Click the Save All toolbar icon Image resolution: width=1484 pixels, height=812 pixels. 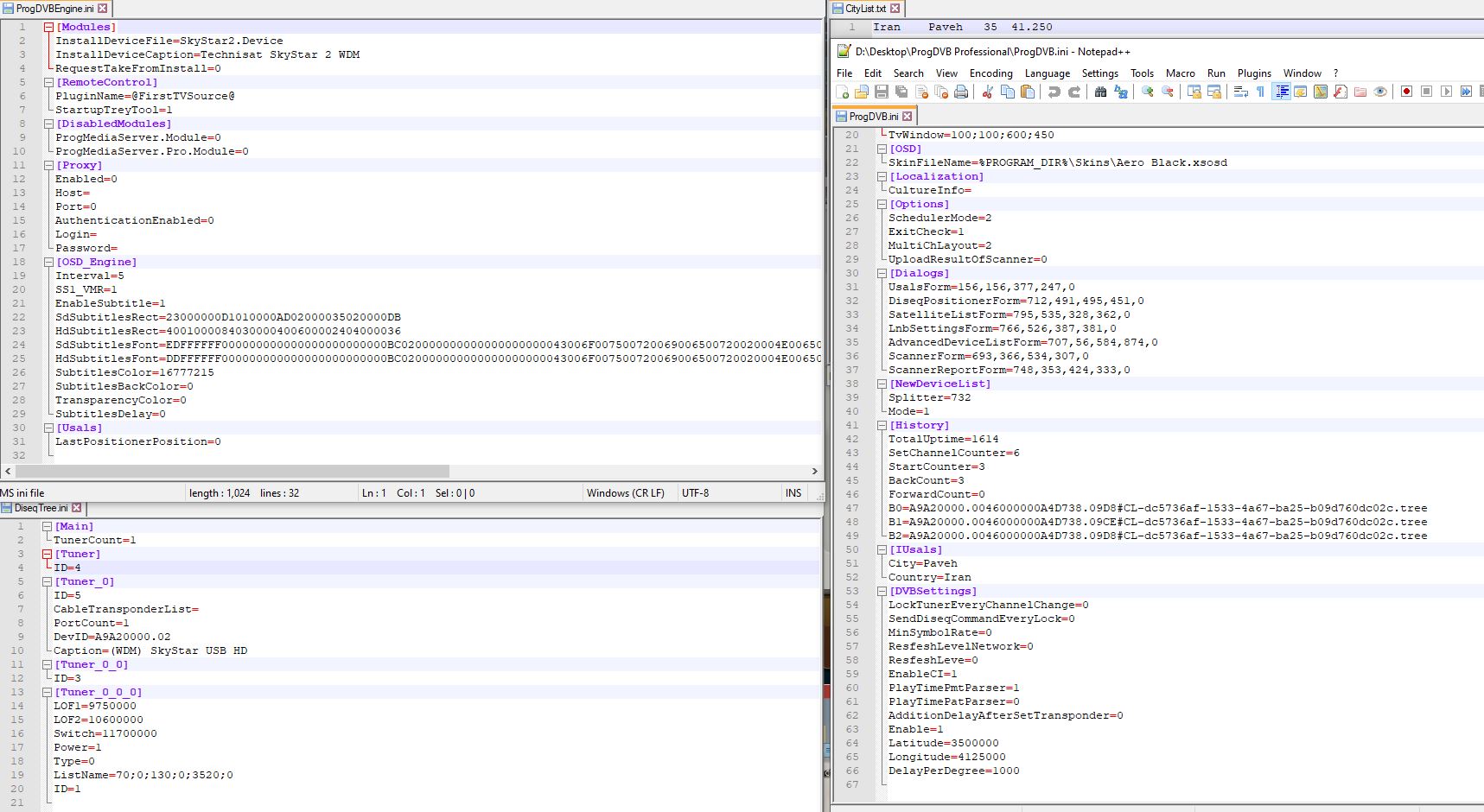tap(901, 92)
